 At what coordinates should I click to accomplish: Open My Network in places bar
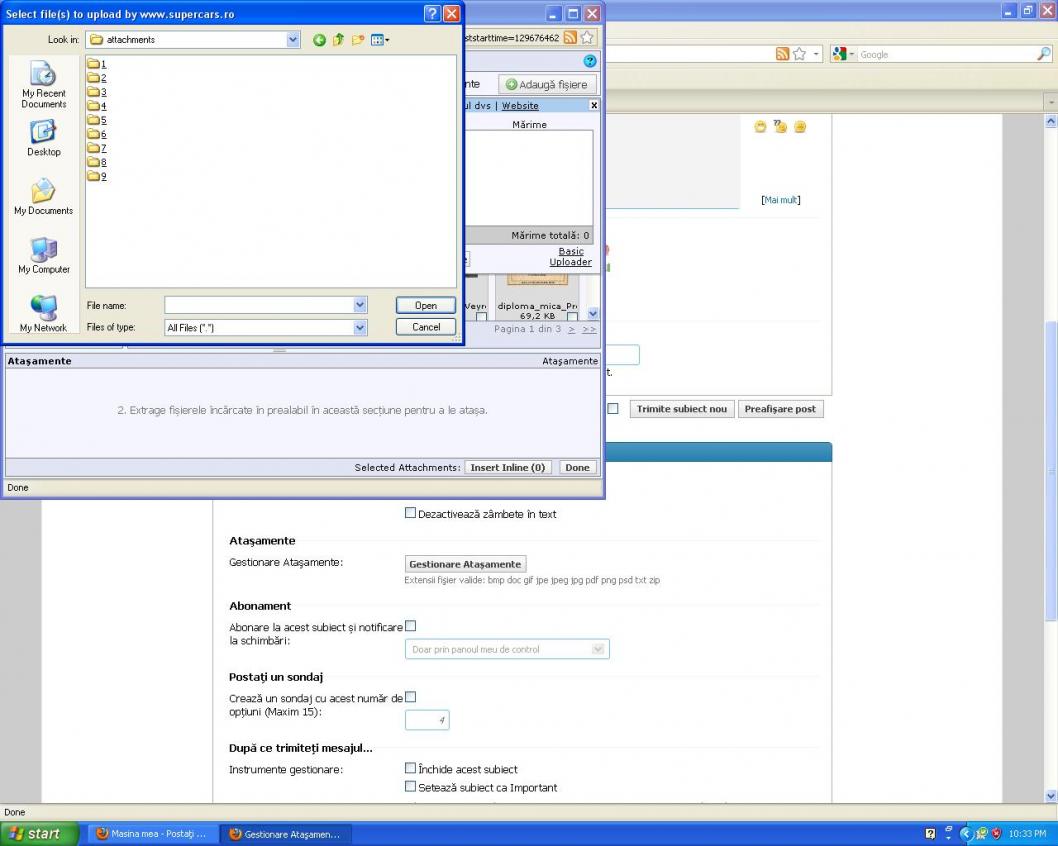click(x=43, y=314)
